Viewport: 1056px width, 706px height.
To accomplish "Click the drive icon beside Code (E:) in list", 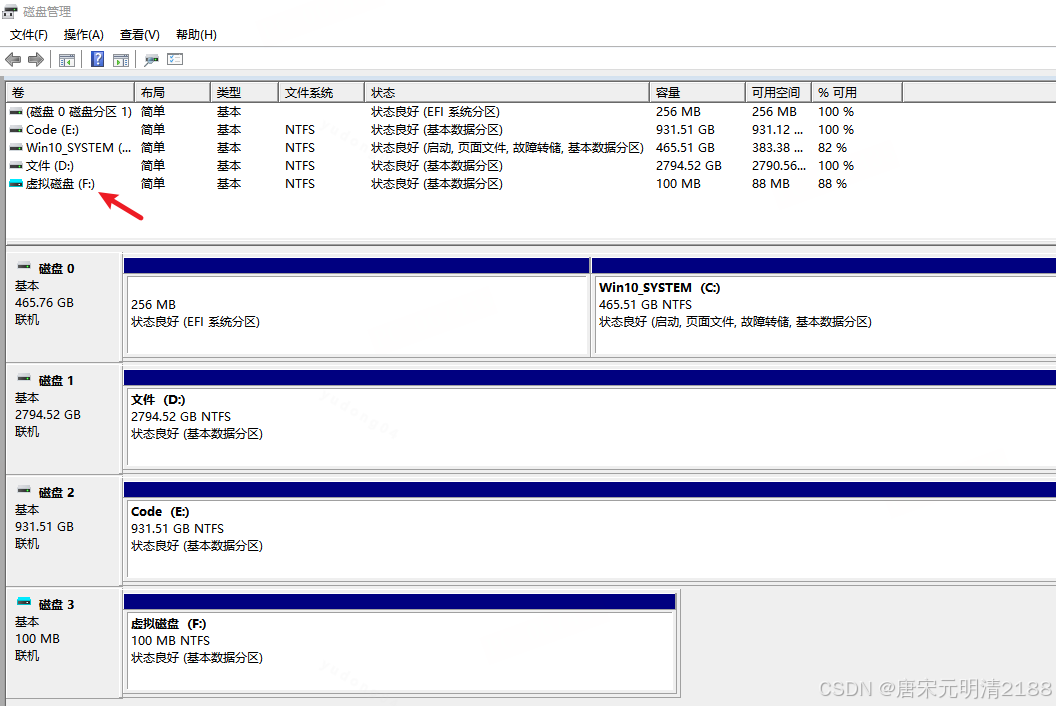I will 16,130.
